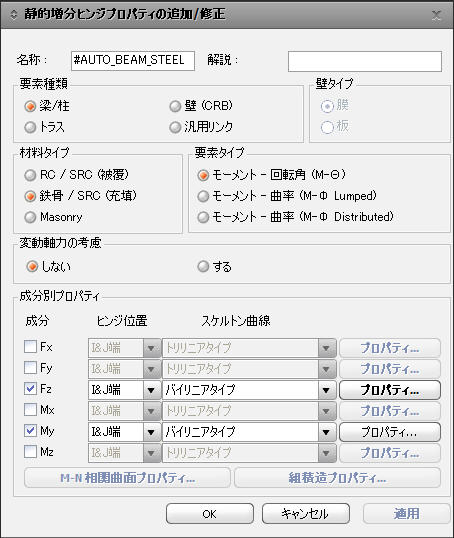This screenshot has width=454, height=538.
Task: Open properties for My component
Action: 390,432
